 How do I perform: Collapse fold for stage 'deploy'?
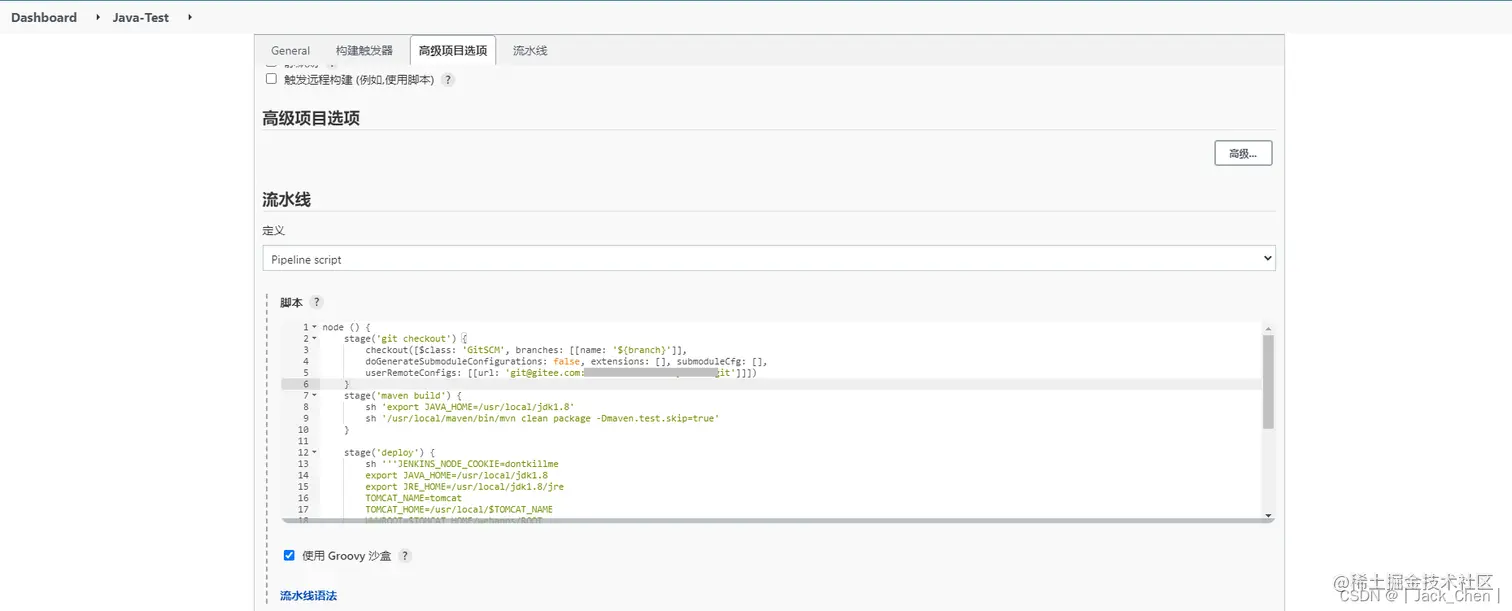coord(314,452)
